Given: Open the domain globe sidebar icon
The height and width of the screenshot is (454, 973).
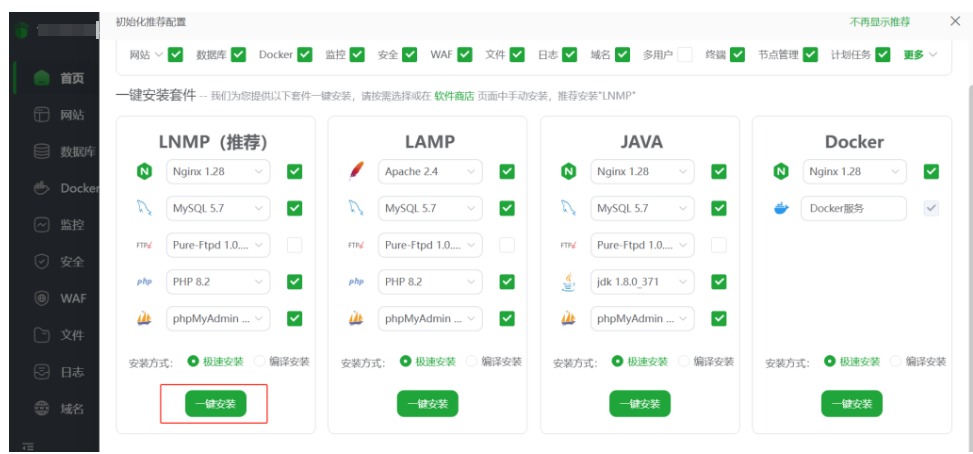Looking at the screenshot, I should coord(42,408).
